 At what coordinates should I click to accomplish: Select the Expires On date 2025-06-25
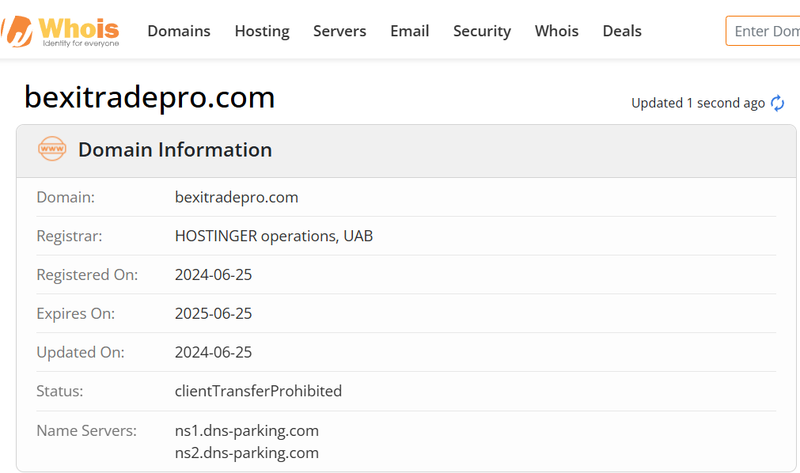pos(213,313)
